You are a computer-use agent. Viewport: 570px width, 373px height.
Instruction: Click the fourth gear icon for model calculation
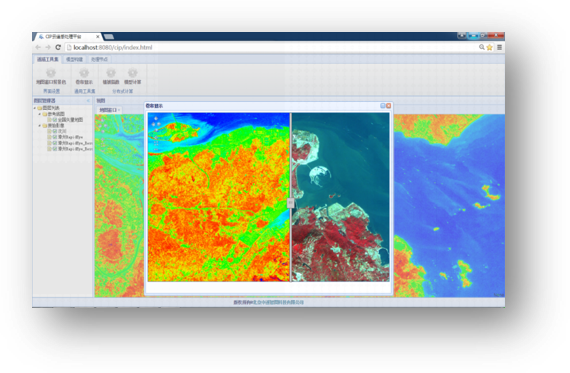click(x=133, y=73)
